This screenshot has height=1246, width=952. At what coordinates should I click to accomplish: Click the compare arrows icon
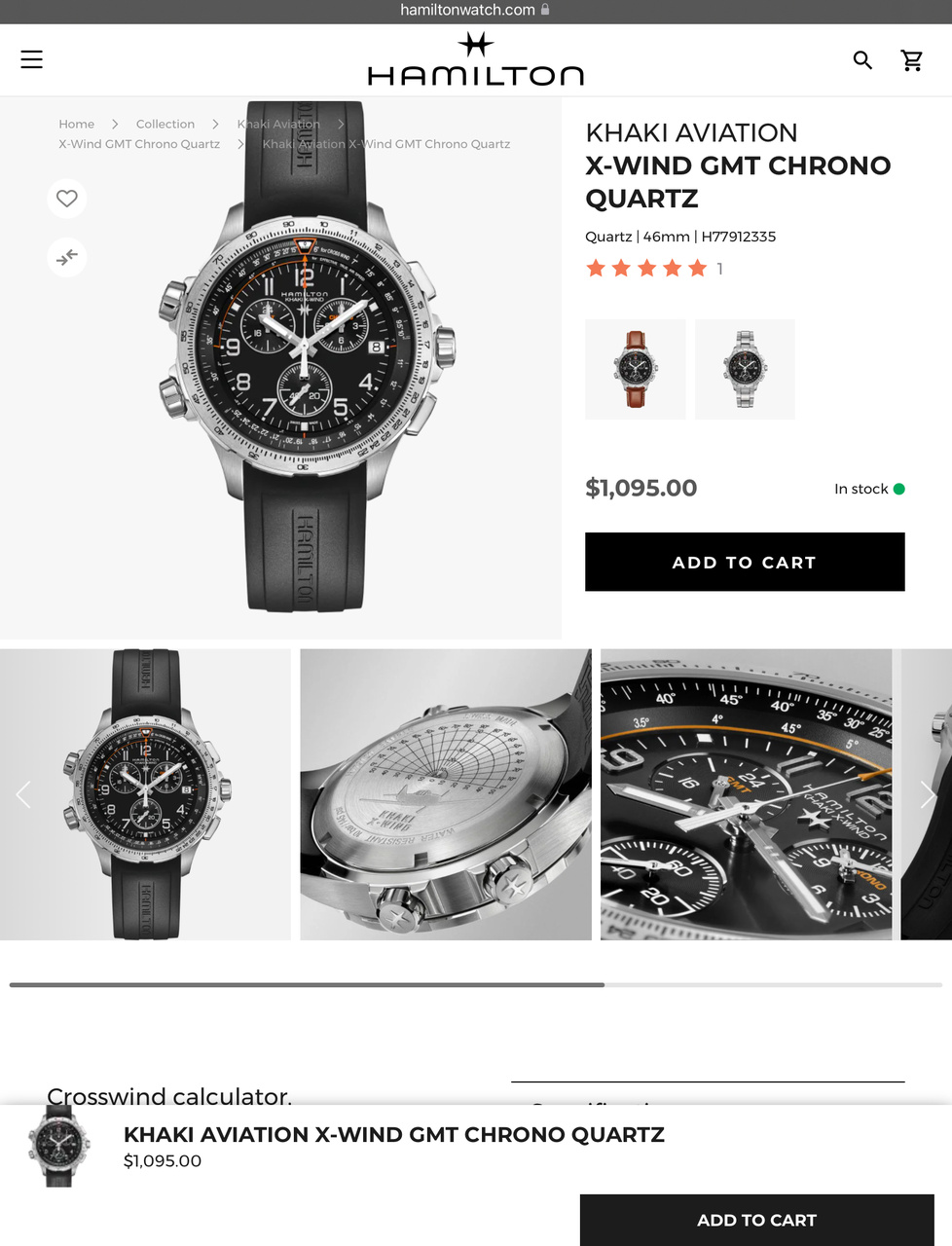coord(67,258)
